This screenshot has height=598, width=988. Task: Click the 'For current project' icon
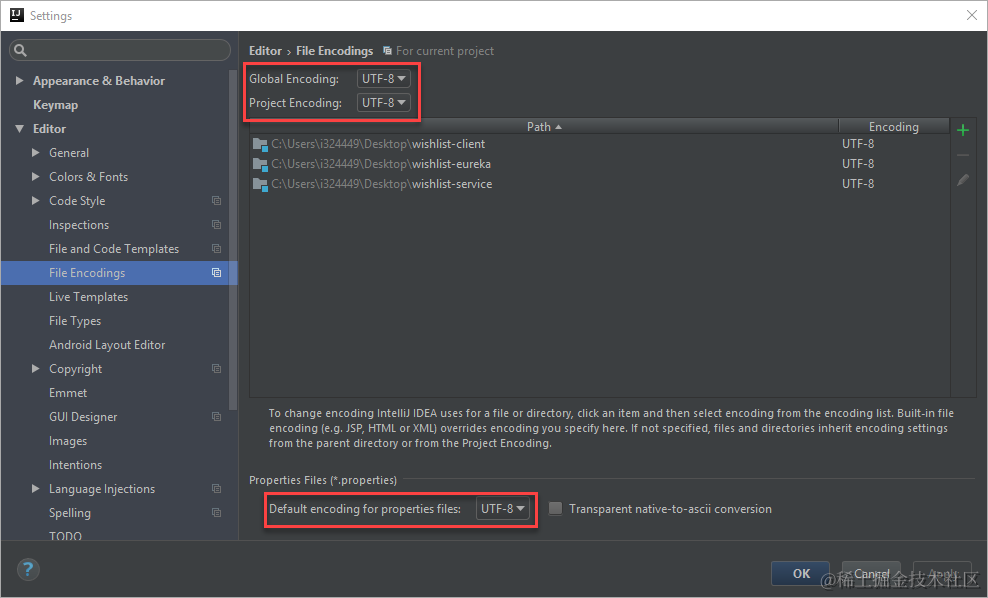[388, 50]
